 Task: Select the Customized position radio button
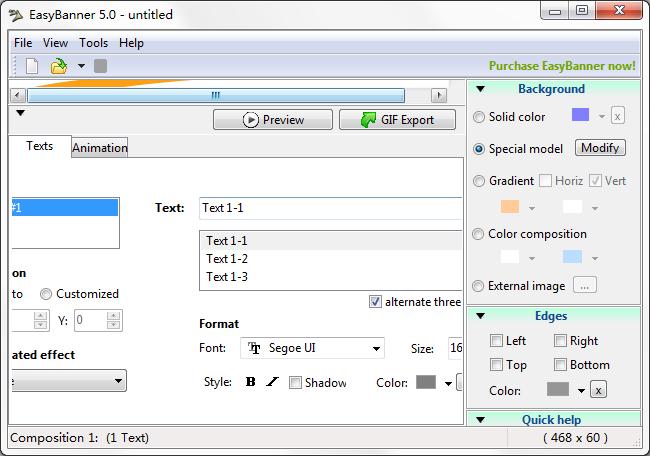[46, 294]
